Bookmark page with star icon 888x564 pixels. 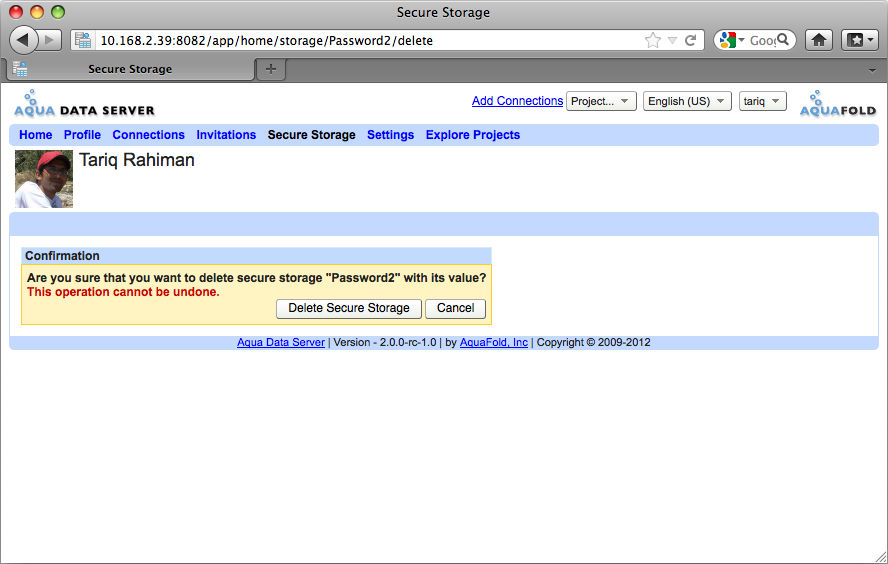point(653,40)
